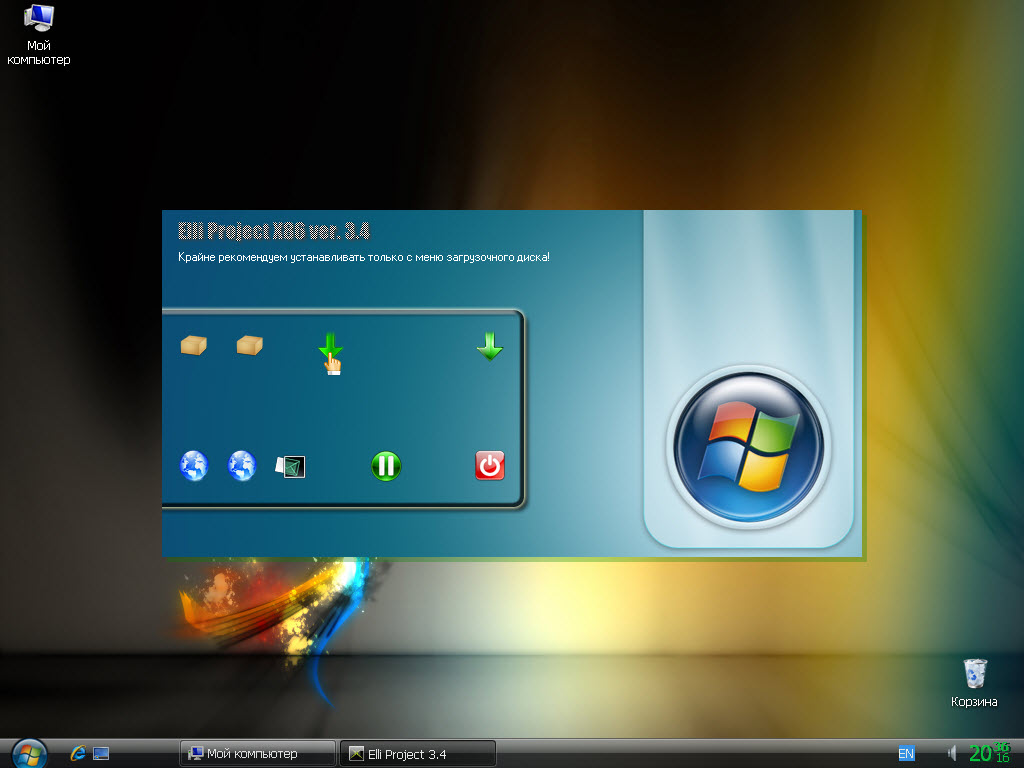The width and height of the screenshot is (1024, 768).
Task: Click the green down arrow above the power button
Action: pyautogui.click(x=490, y=346)
